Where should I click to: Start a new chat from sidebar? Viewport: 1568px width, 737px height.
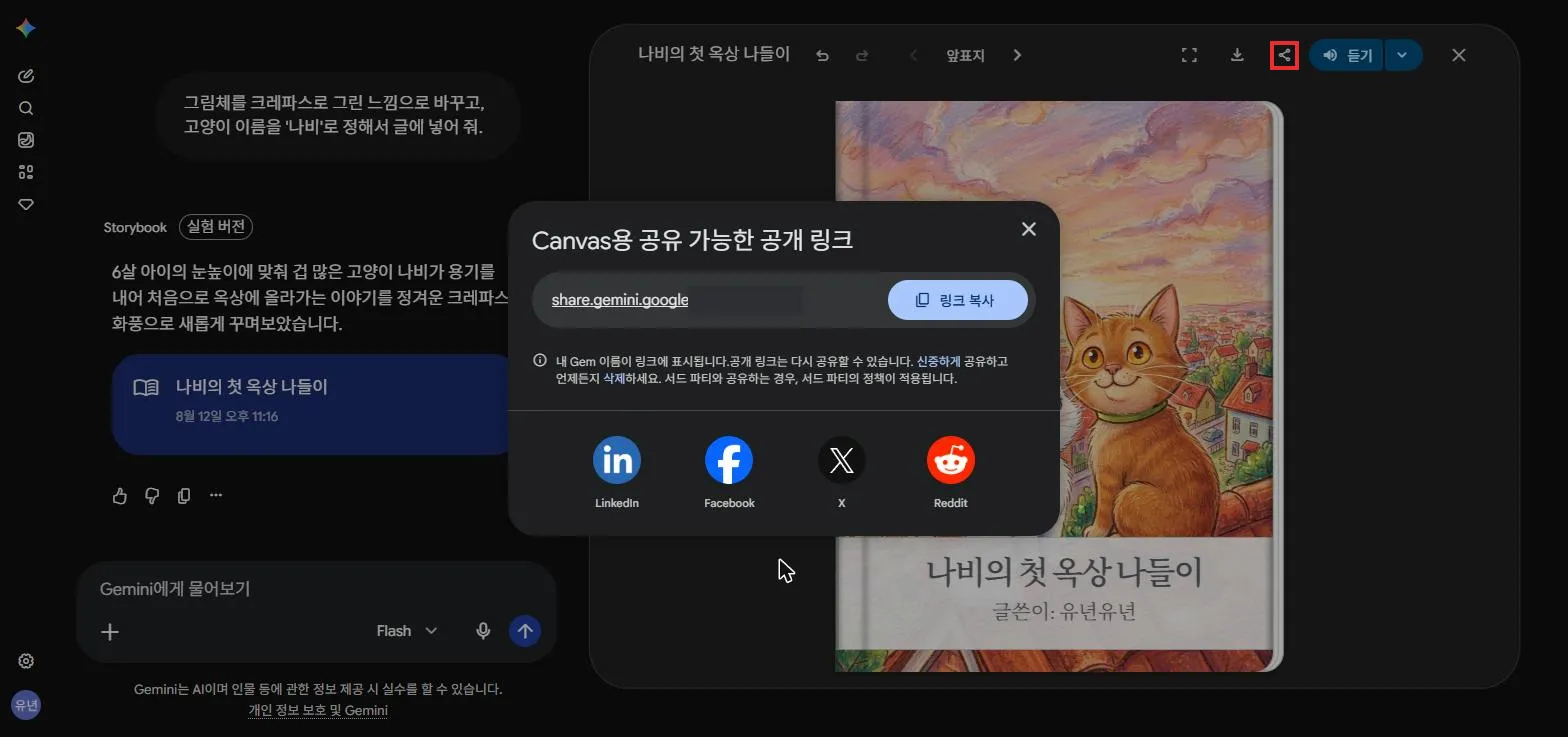26,76
